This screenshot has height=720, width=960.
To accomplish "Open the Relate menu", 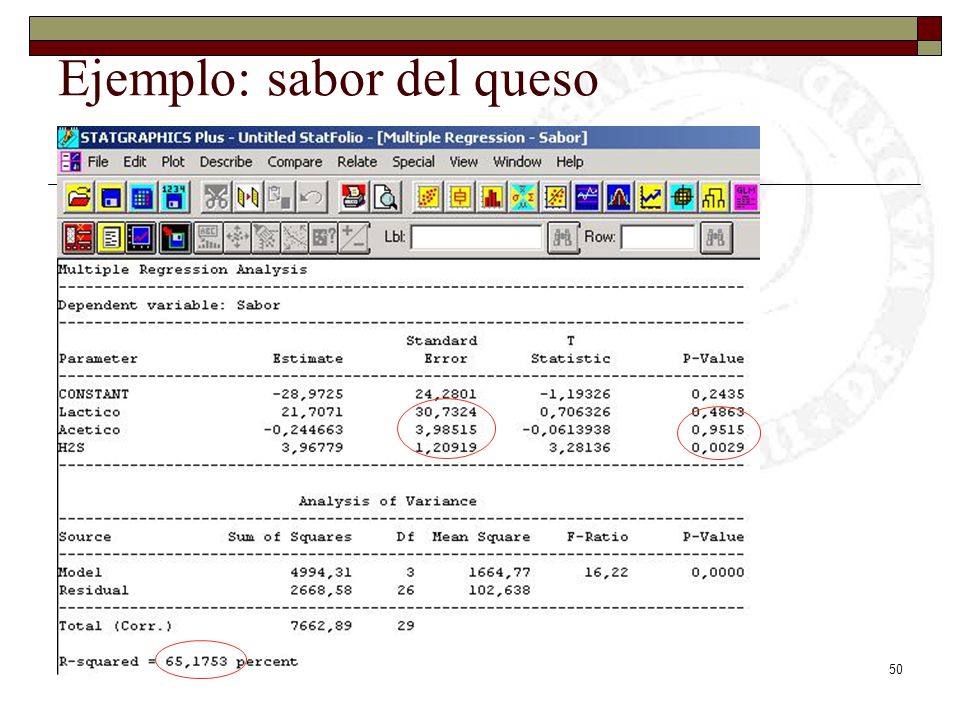I will coord(357,162).
